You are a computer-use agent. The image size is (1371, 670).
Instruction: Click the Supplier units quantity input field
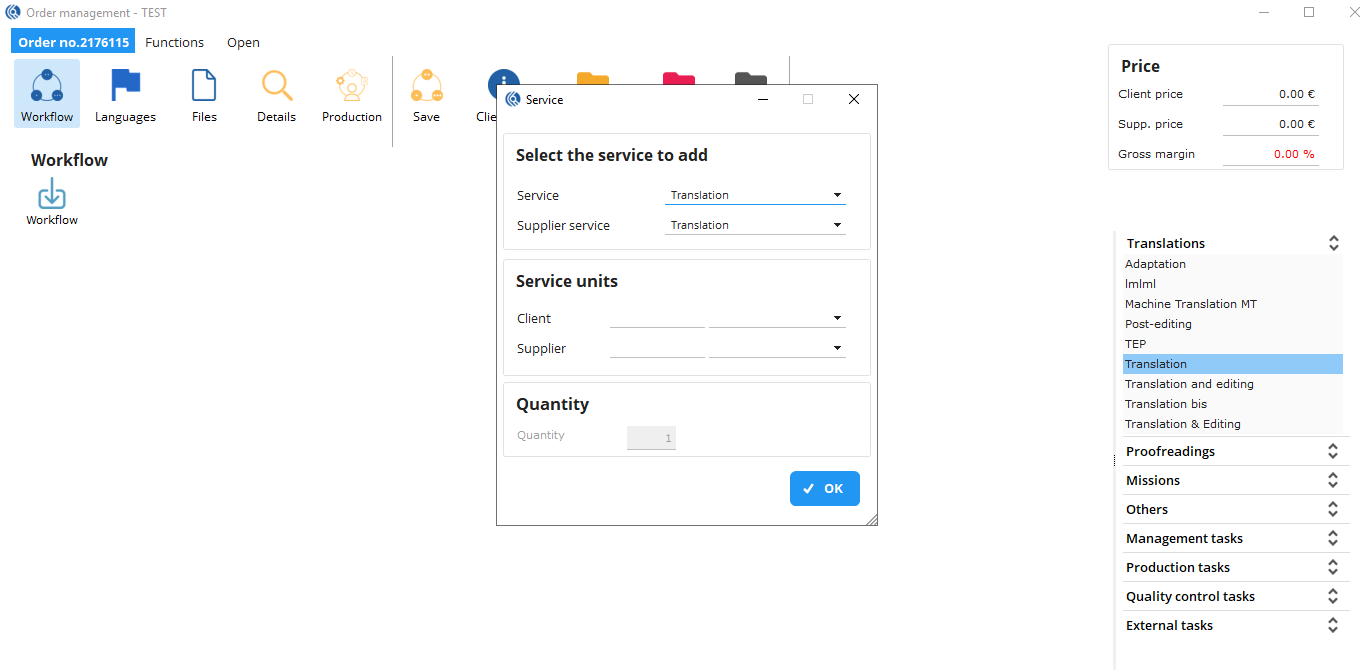coord(657,349)
